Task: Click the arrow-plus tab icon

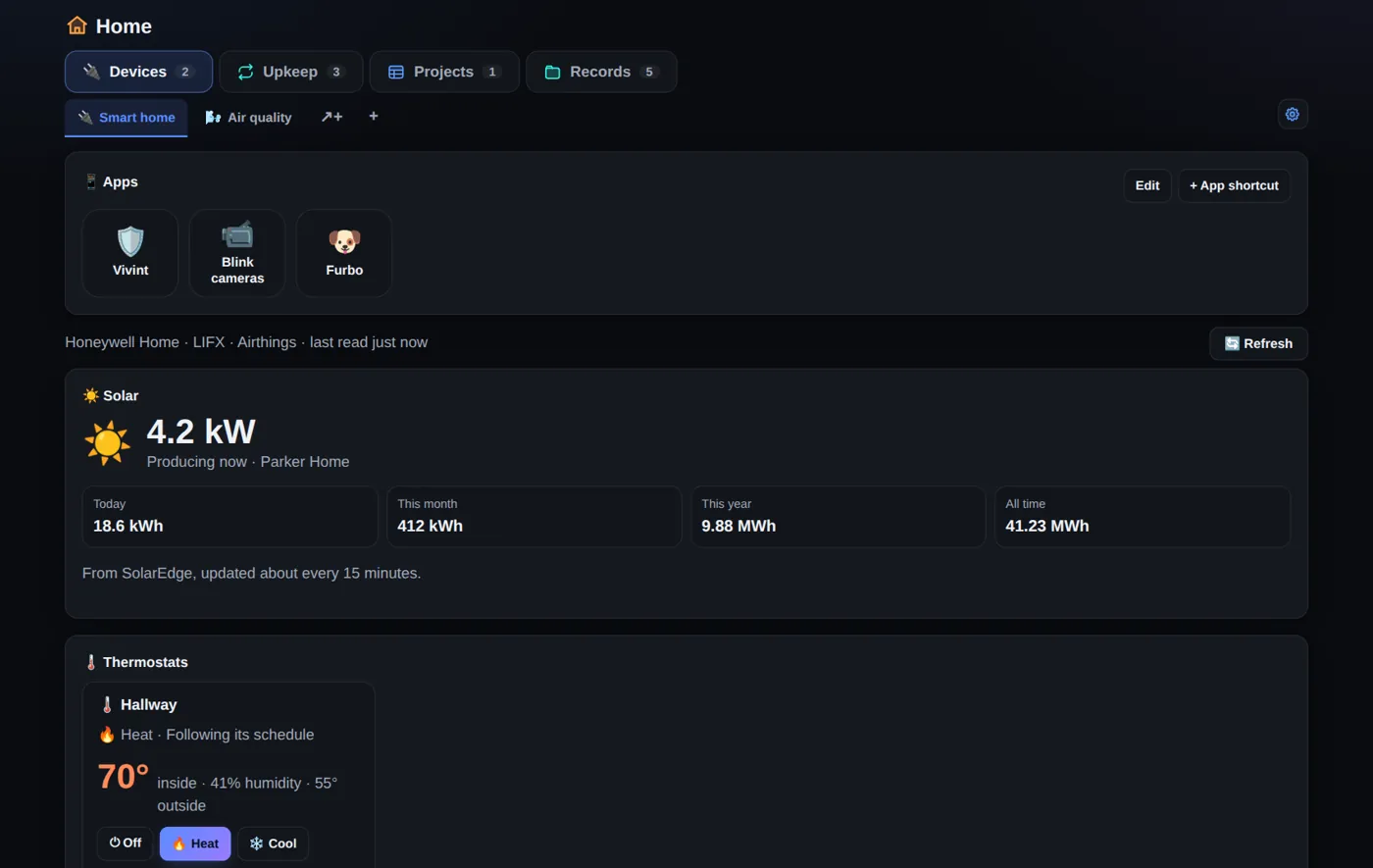Action: coord(331,117)
